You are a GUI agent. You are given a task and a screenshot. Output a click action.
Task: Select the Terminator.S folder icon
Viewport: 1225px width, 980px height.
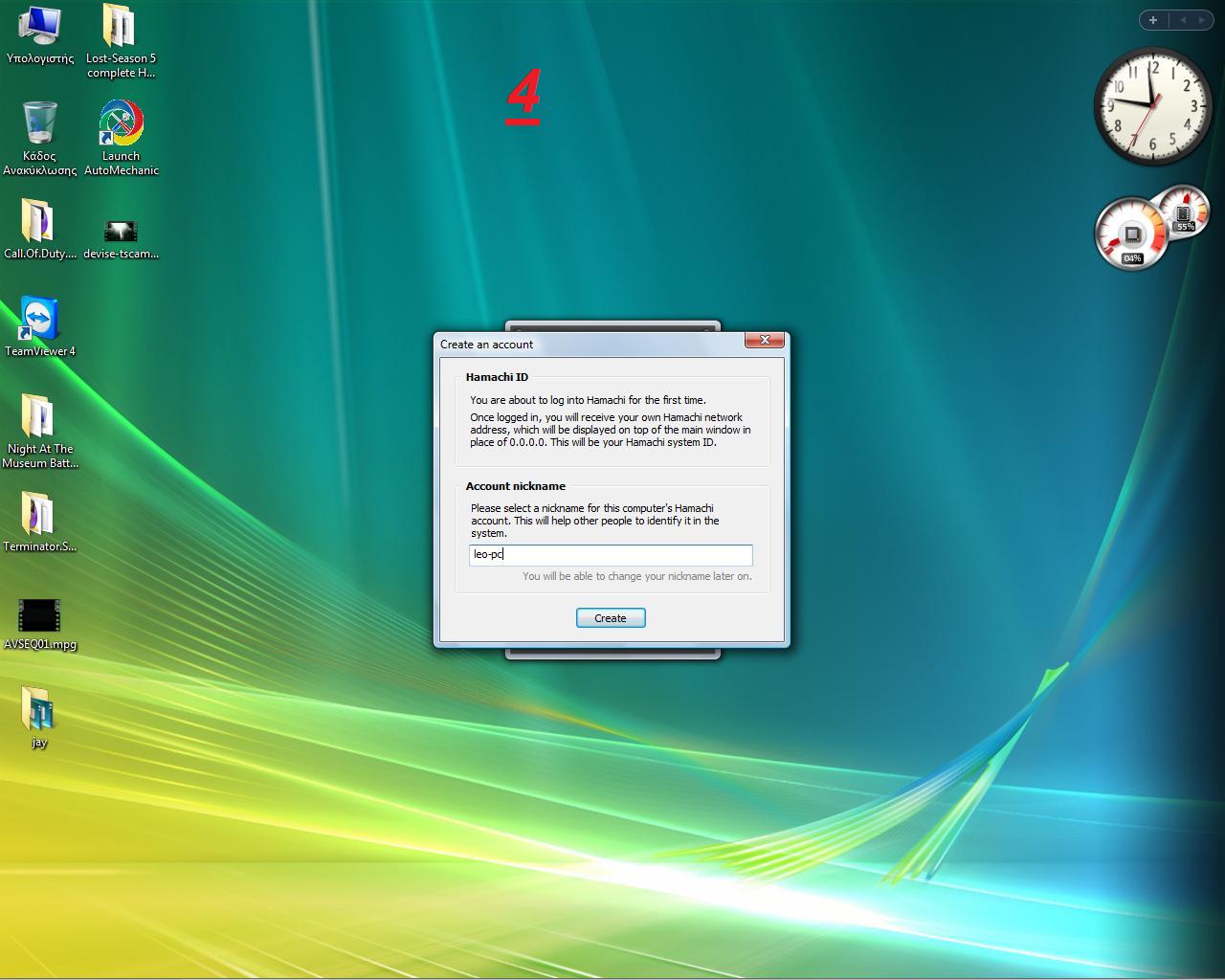39,523
